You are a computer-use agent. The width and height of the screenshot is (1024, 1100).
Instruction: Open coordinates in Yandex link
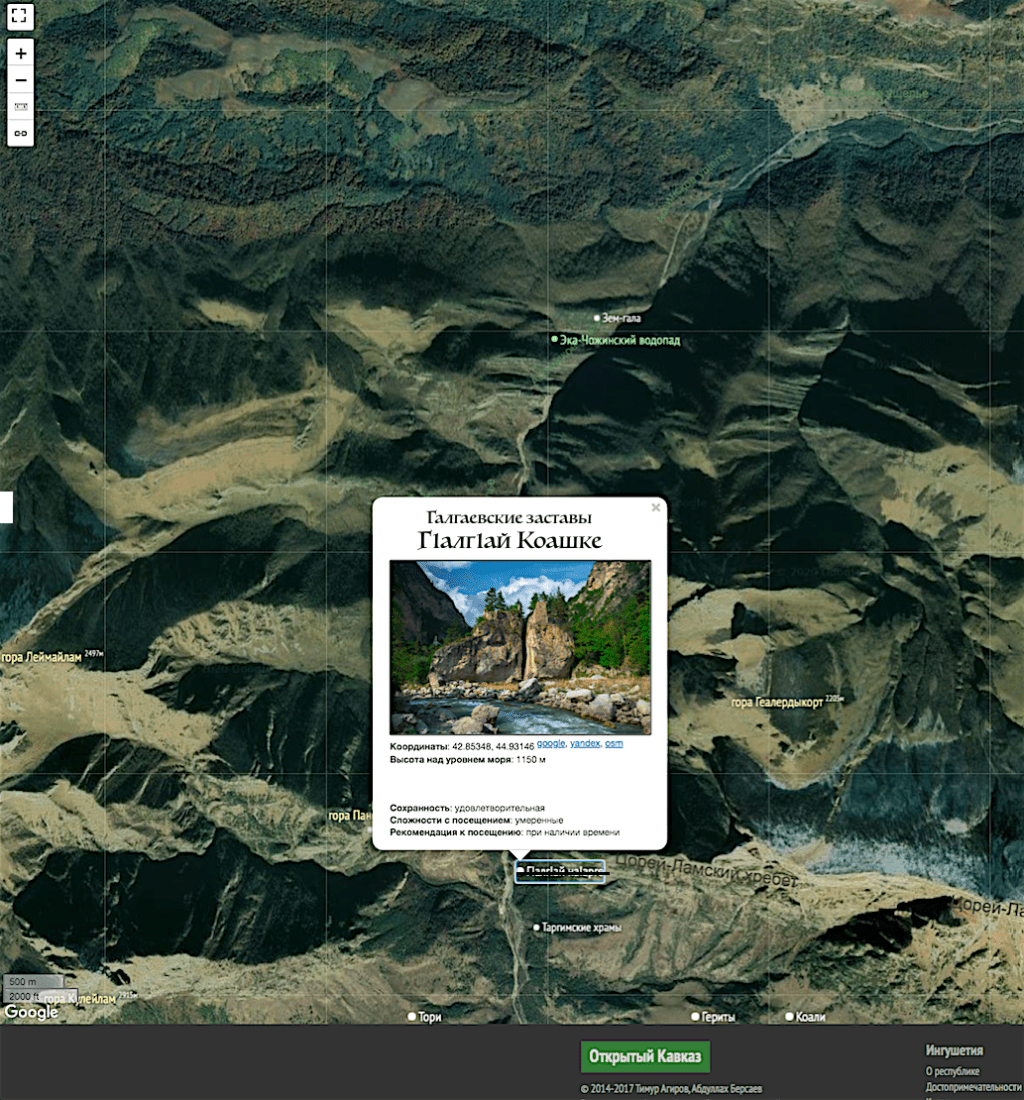point(585,745)
